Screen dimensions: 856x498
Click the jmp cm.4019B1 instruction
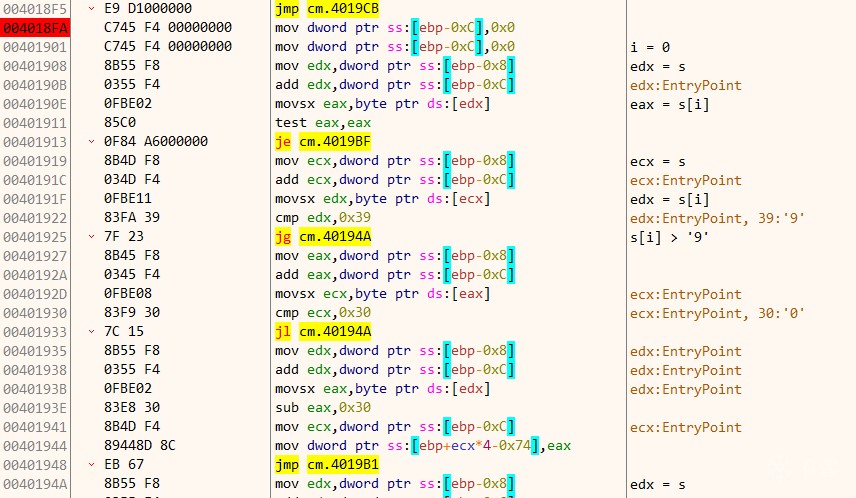(x=326, y=465)
